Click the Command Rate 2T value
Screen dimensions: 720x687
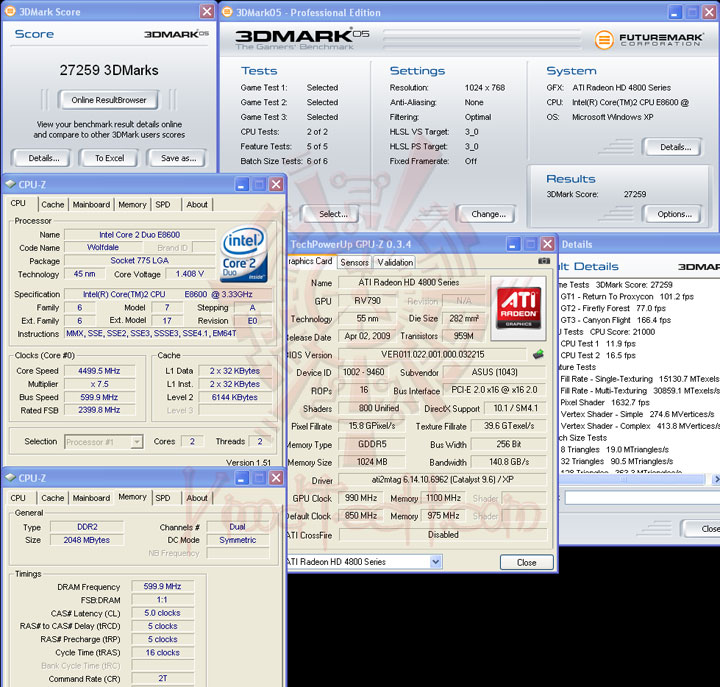tap(163, 678)
